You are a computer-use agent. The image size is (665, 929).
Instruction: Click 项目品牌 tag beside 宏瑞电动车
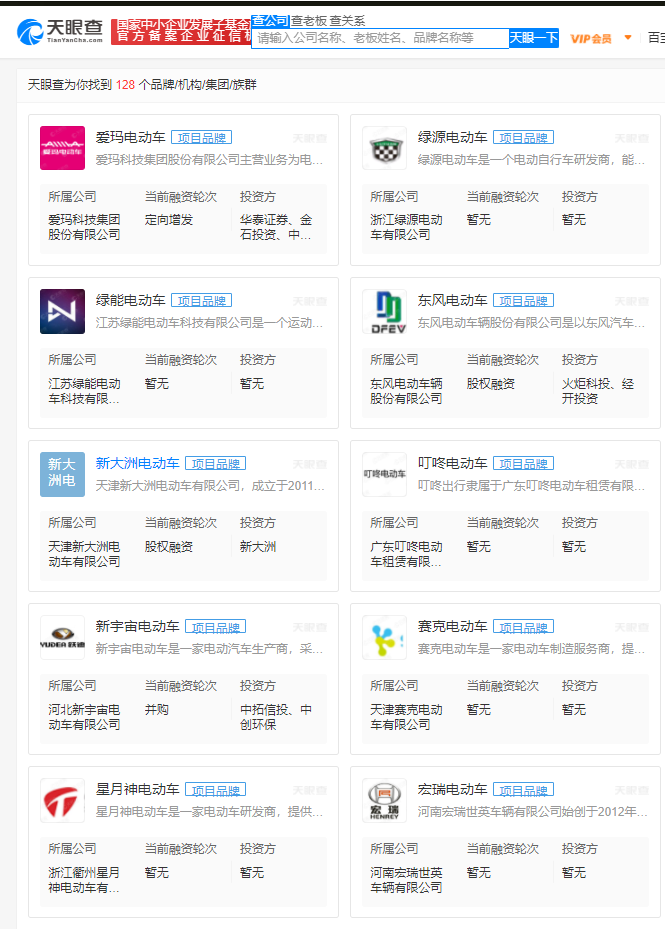pyautogui.click(x=523, y=790)
